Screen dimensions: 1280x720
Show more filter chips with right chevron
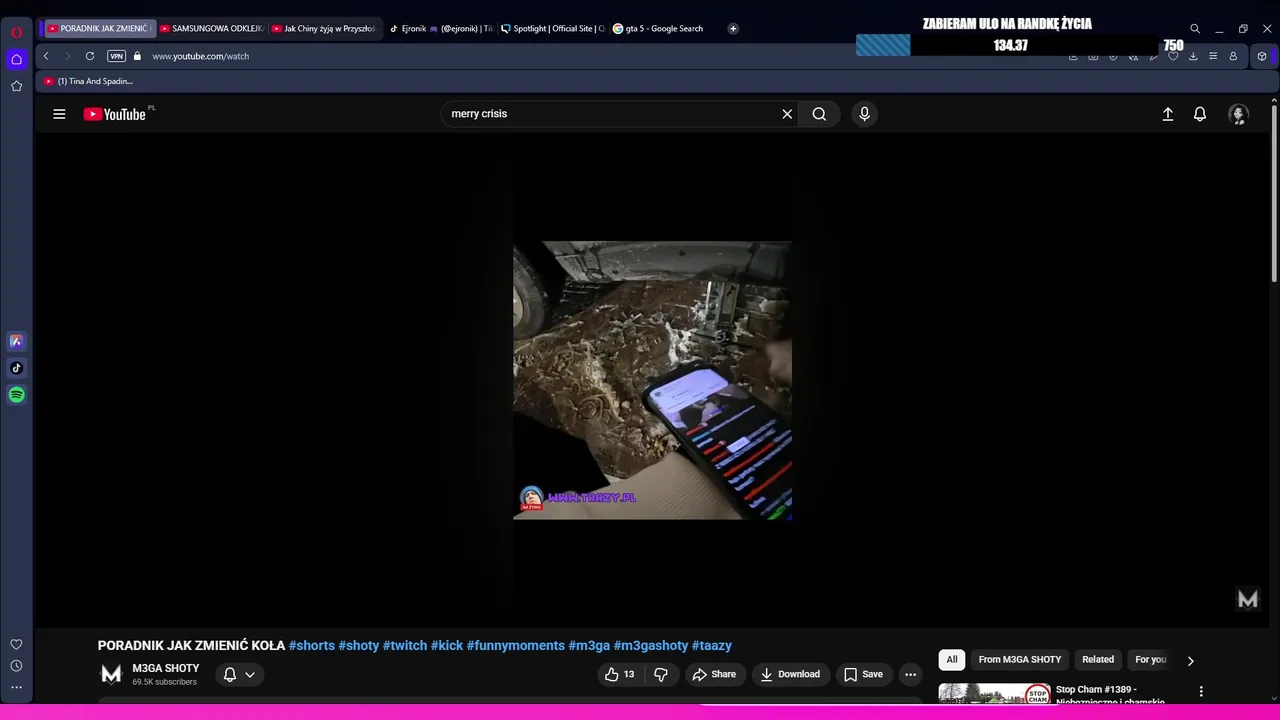(1190, 660)
